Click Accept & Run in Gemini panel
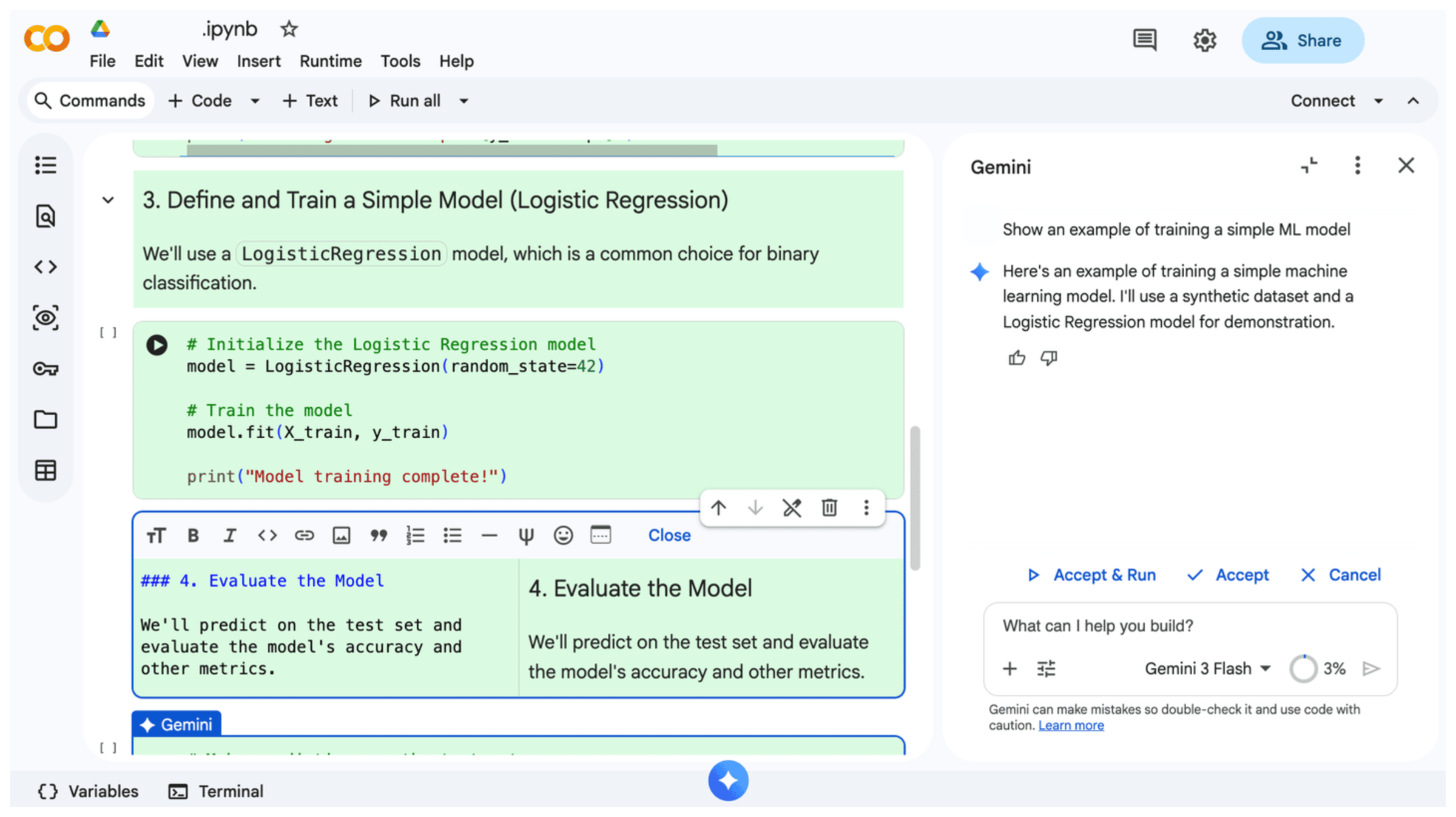The height and width of the screenshot is (817, 1456). click(x=1091, y=575)
